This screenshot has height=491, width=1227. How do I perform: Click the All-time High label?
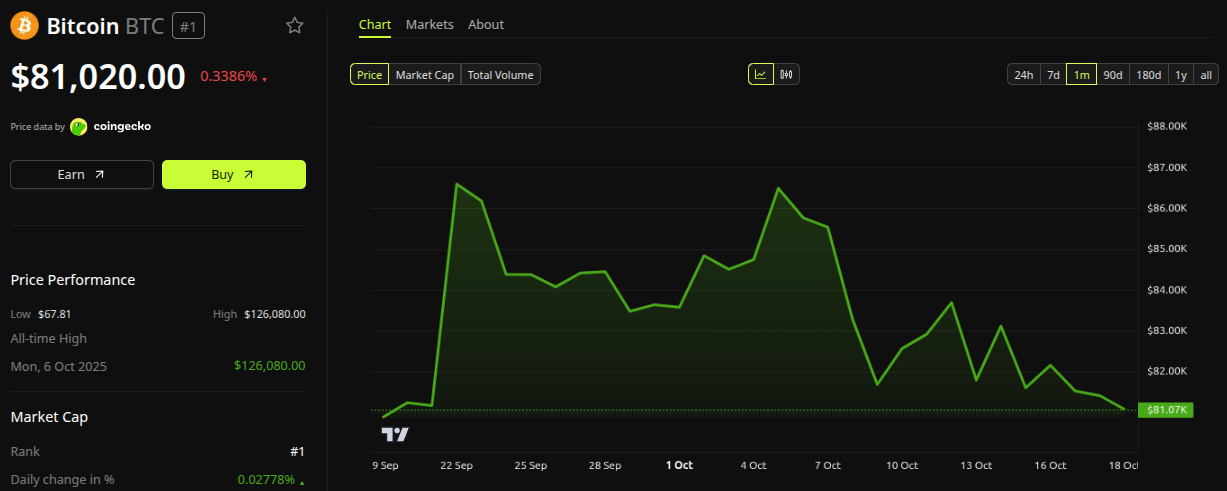click(x=48, y=339)
